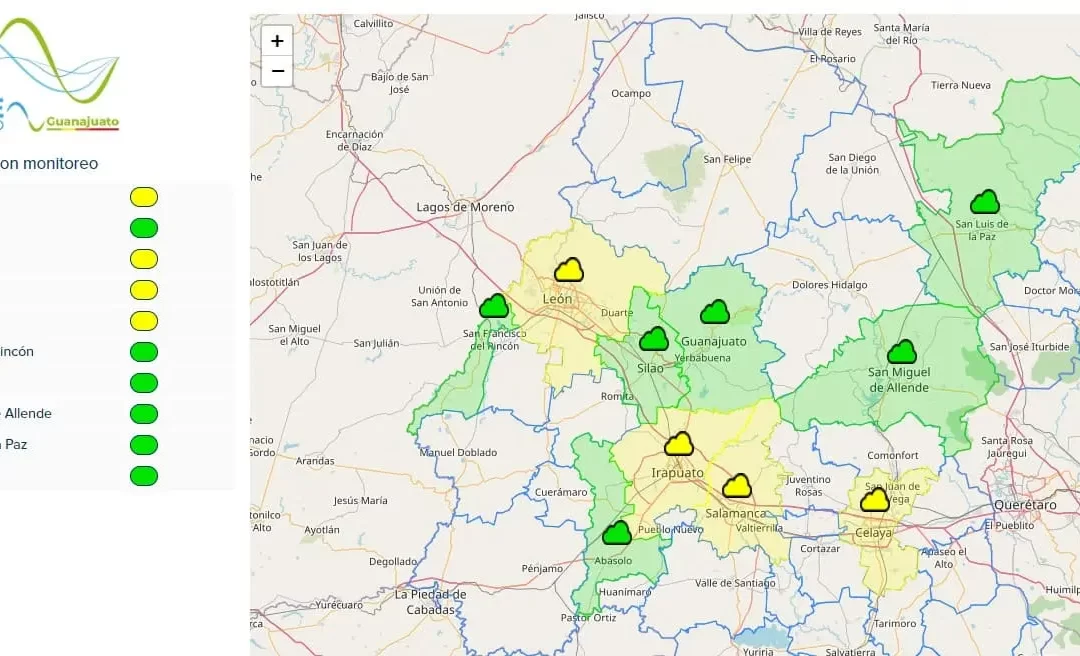Click the San Miguel de Allende cloud marker
The width and height of the screenshot is (1080, 656).
[x=902, y=352]
